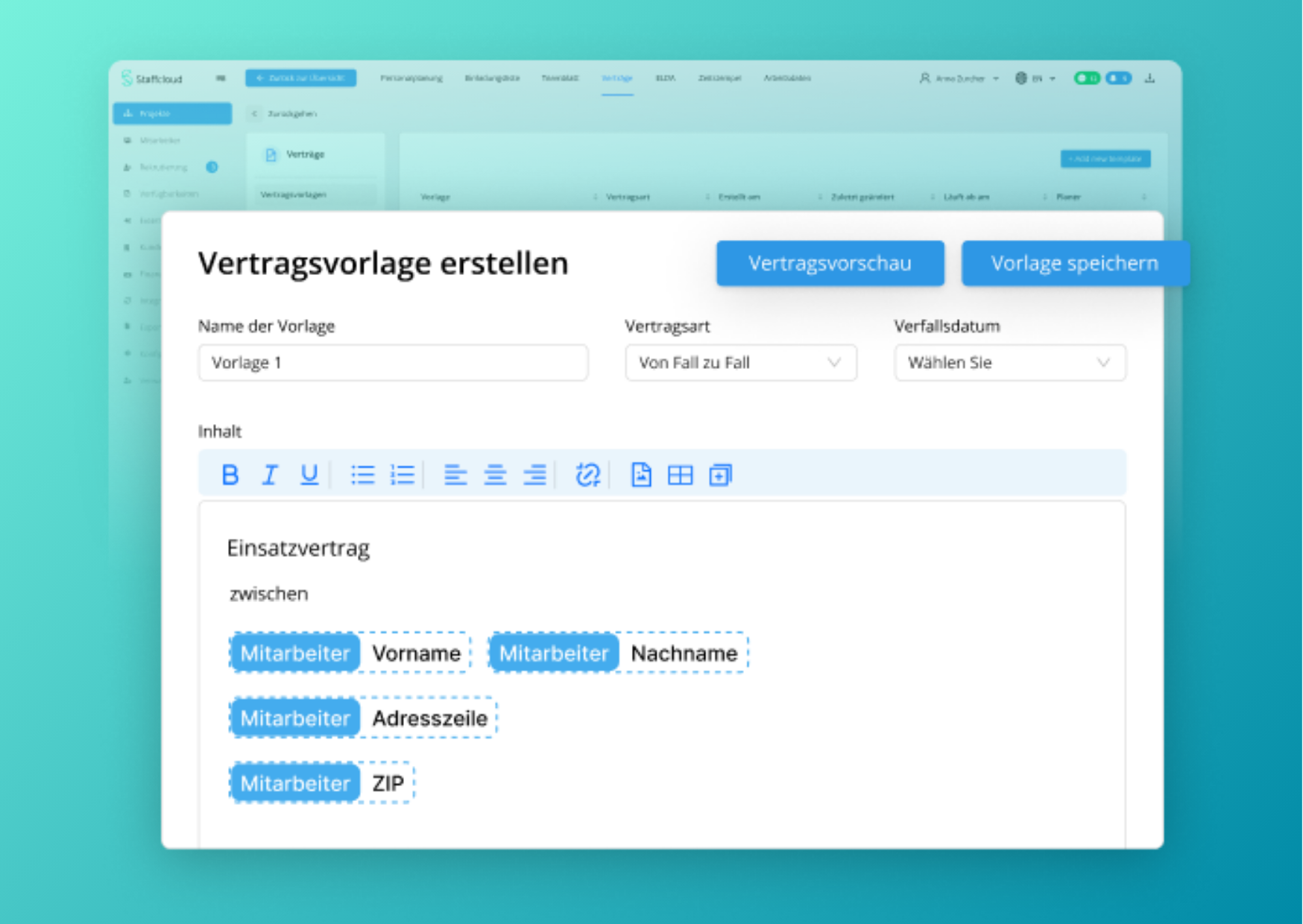1303x924 pixels.
Task: Click the back-to-overview button in header
Action: pos(301,78)
